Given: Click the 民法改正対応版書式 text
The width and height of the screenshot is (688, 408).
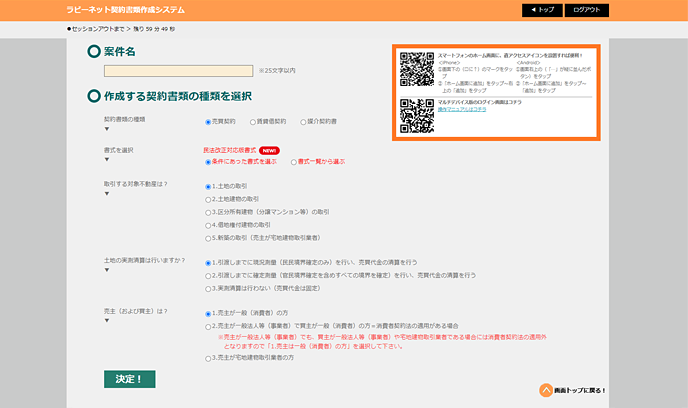Looking at the screenshot, I should (x=229, y=150).
